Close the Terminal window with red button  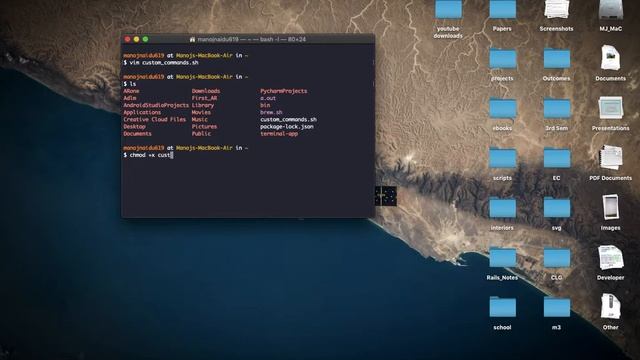[x=127, y=40]
